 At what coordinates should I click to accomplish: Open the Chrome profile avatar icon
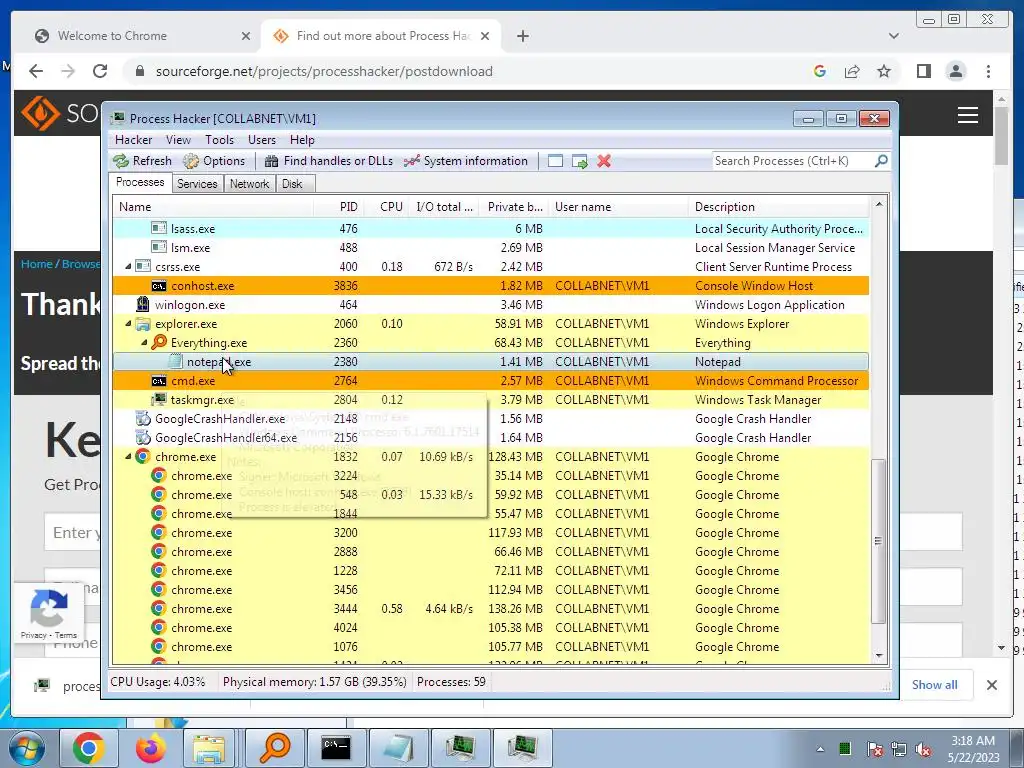(955, 71)
